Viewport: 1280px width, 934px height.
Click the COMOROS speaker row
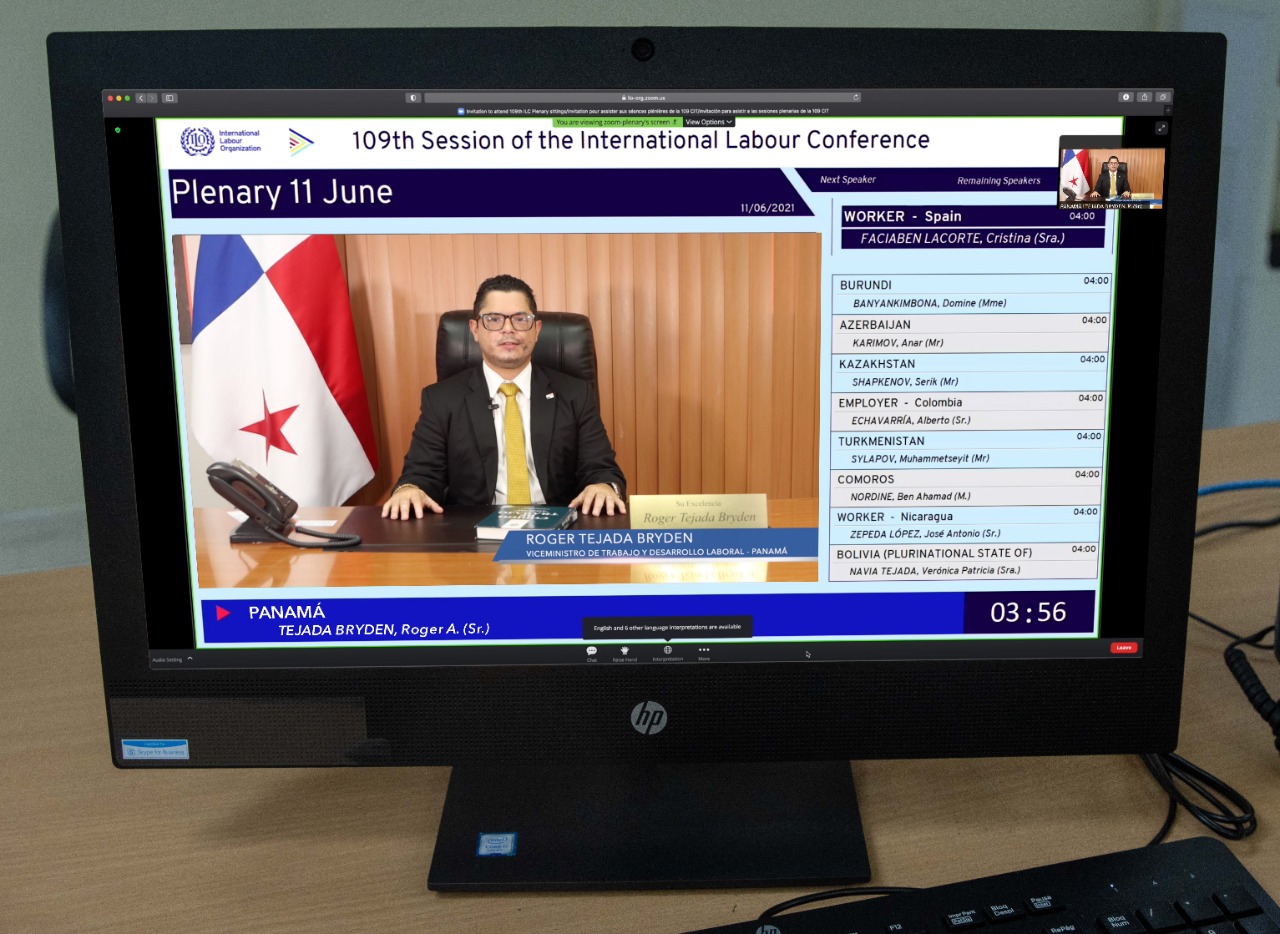tap(966, 479)
